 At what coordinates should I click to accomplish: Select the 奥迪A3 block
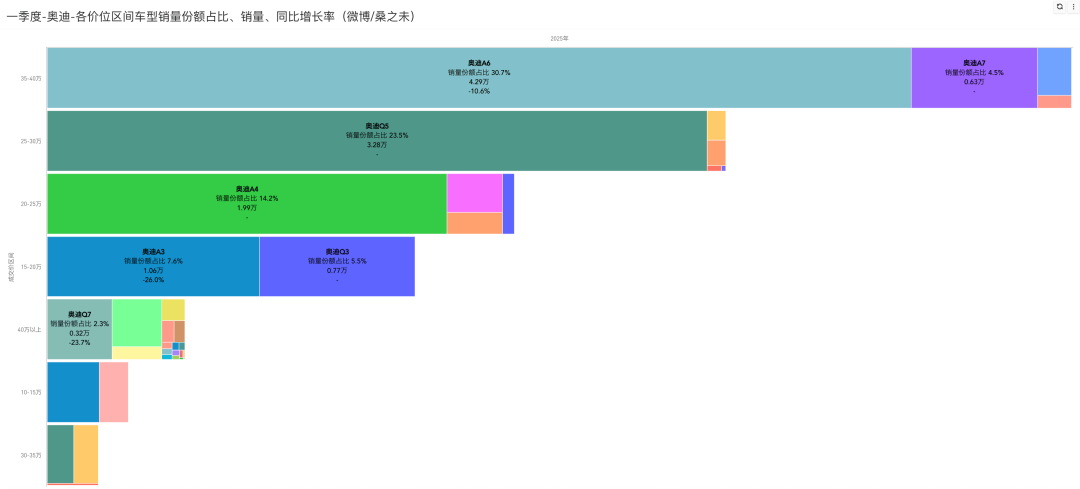click(153, 266)
